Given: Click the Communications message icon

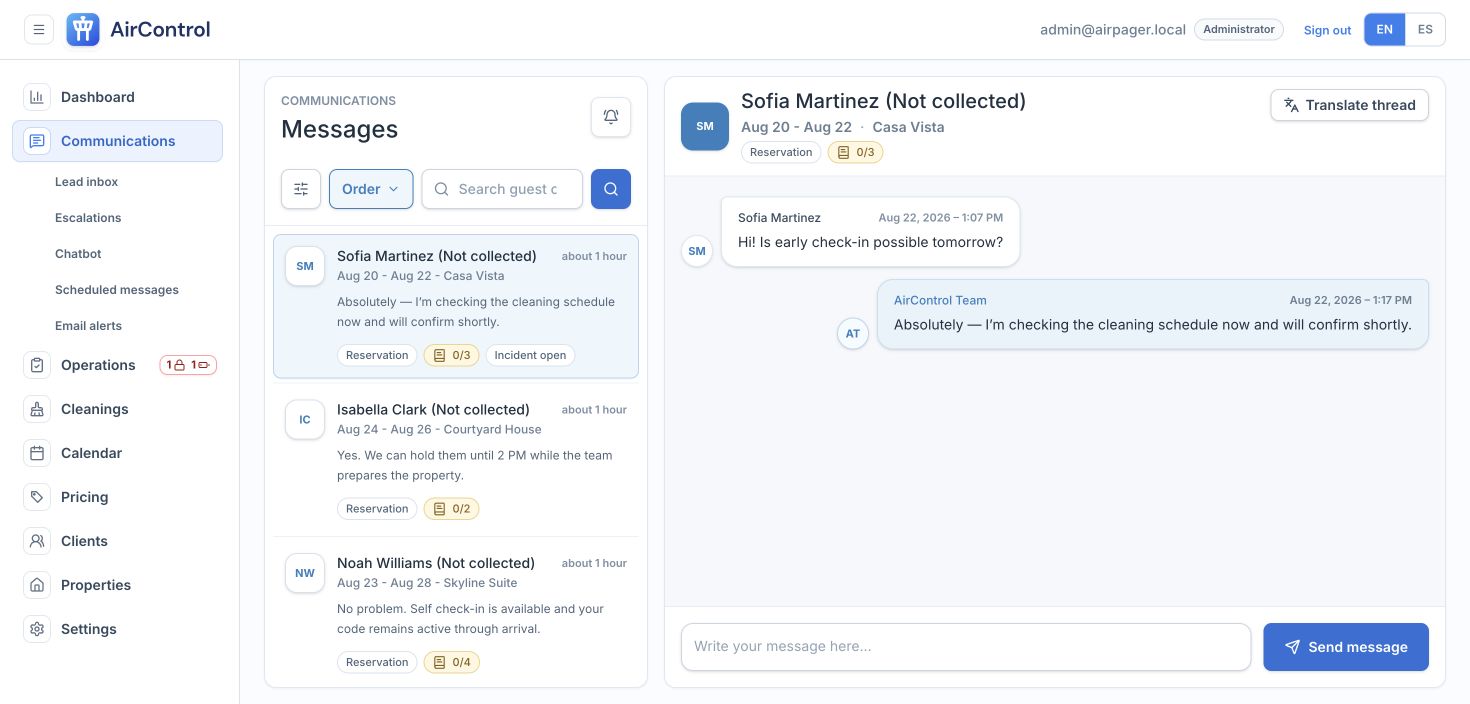Looking at the screenshot, I should (37, 141).
